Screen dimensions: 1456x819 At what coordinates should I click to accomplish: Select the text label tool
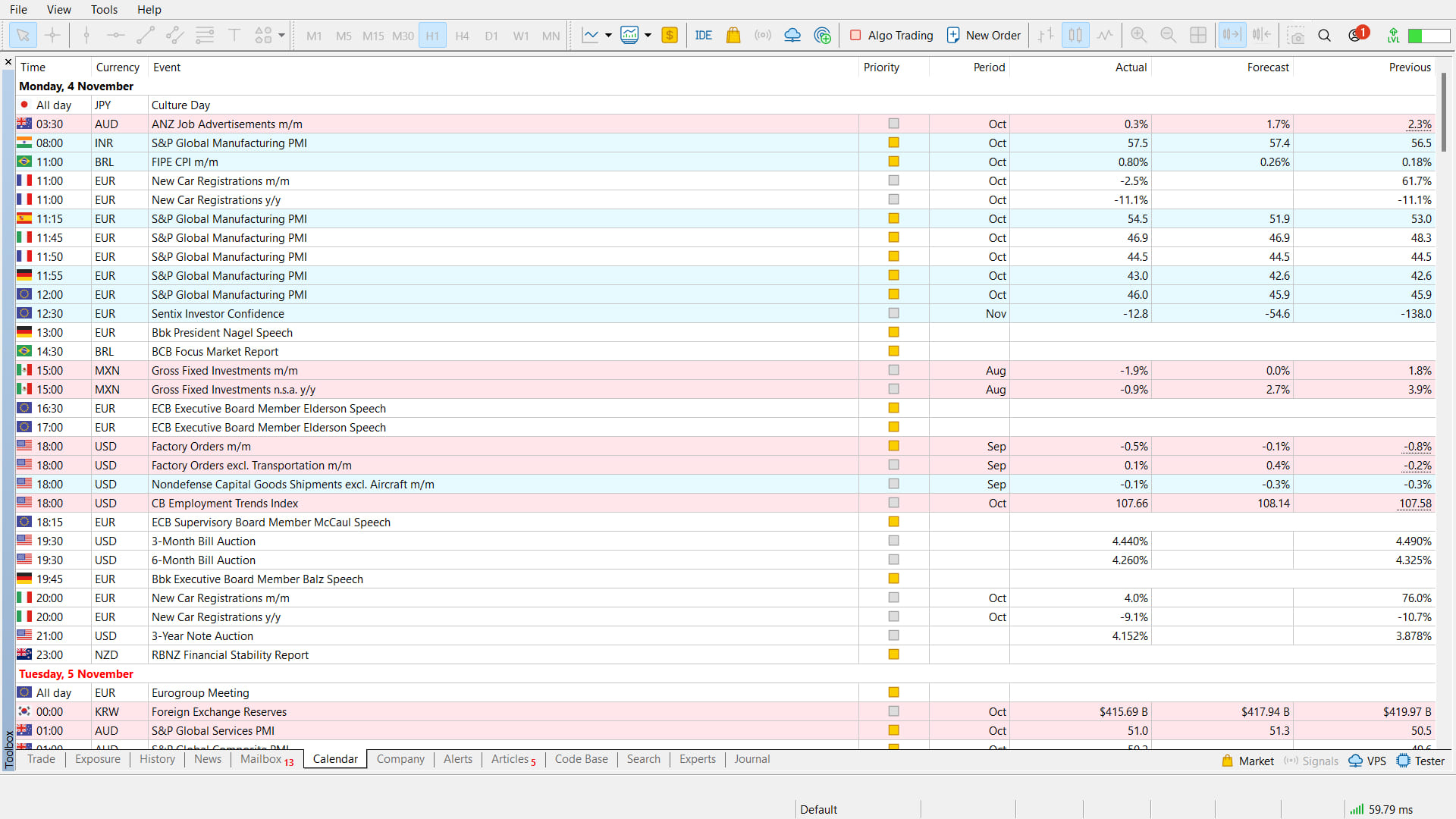click(x=234, y=35)
